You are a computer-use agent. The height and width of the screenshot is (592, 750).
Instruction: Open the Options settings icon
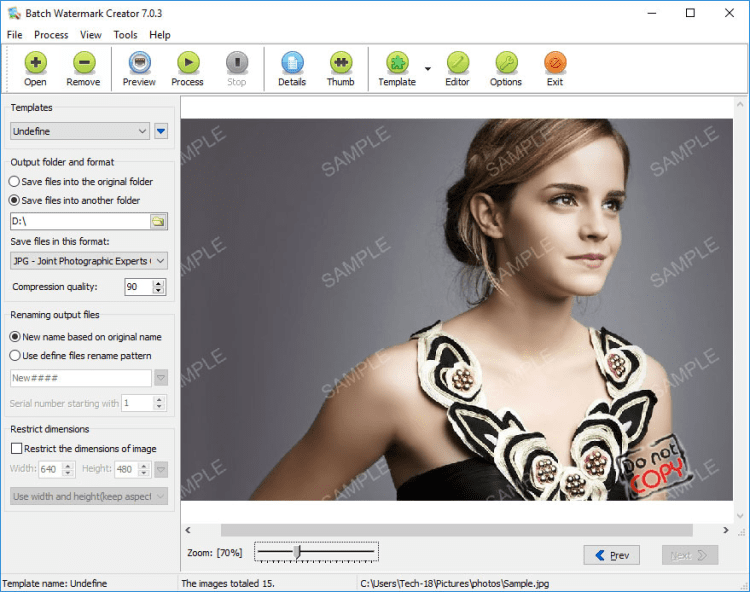[505, 68]
